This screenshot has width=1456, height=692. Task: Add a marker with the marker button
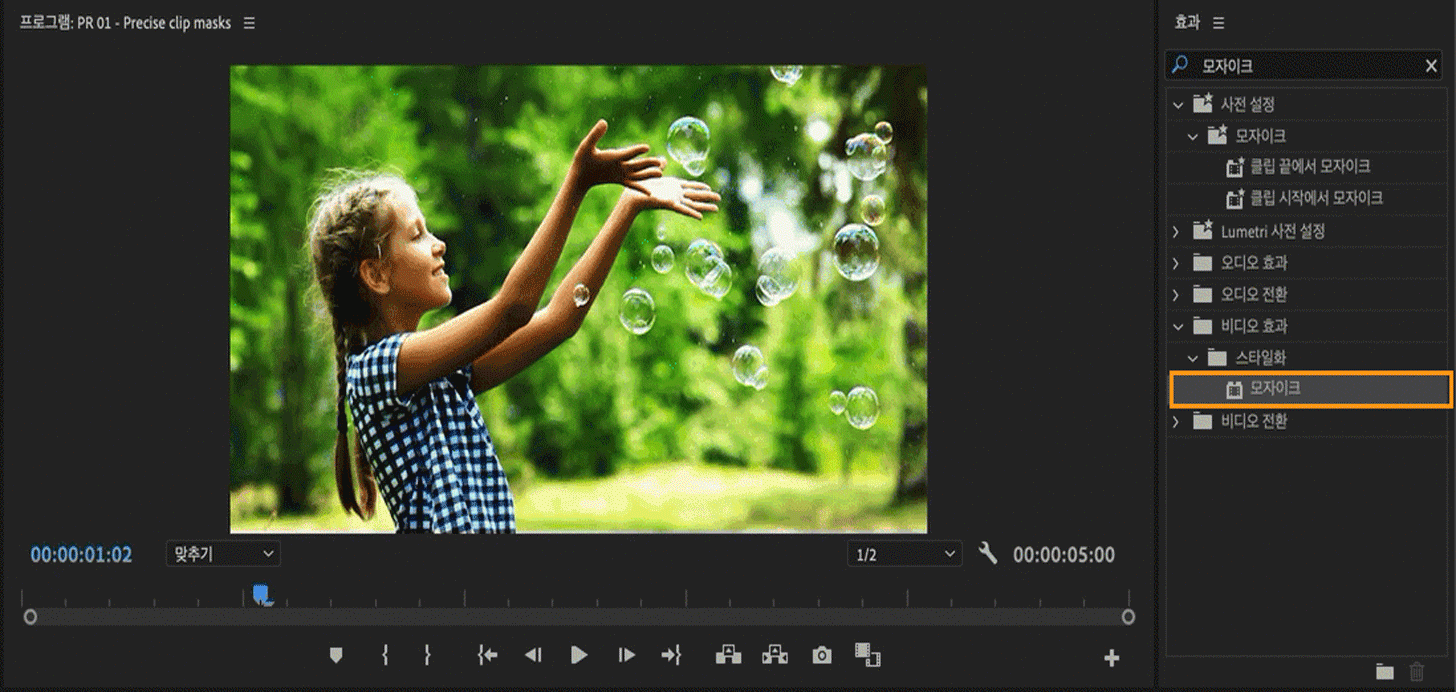[x=336, y=655]
